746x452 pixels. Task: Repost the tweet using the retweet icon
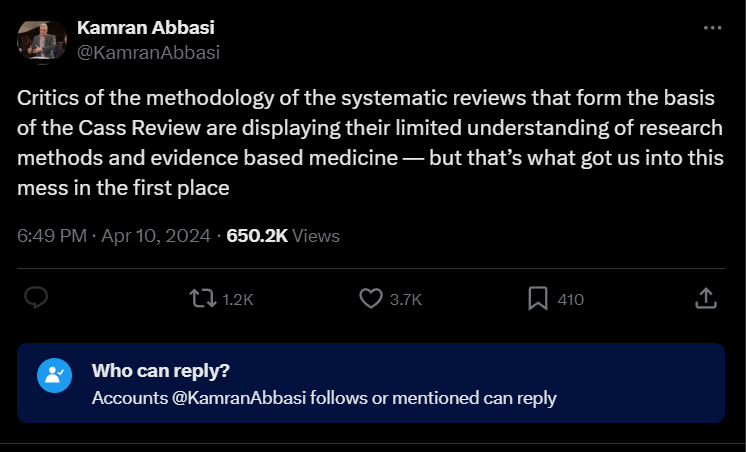click(x=201, y=298)
